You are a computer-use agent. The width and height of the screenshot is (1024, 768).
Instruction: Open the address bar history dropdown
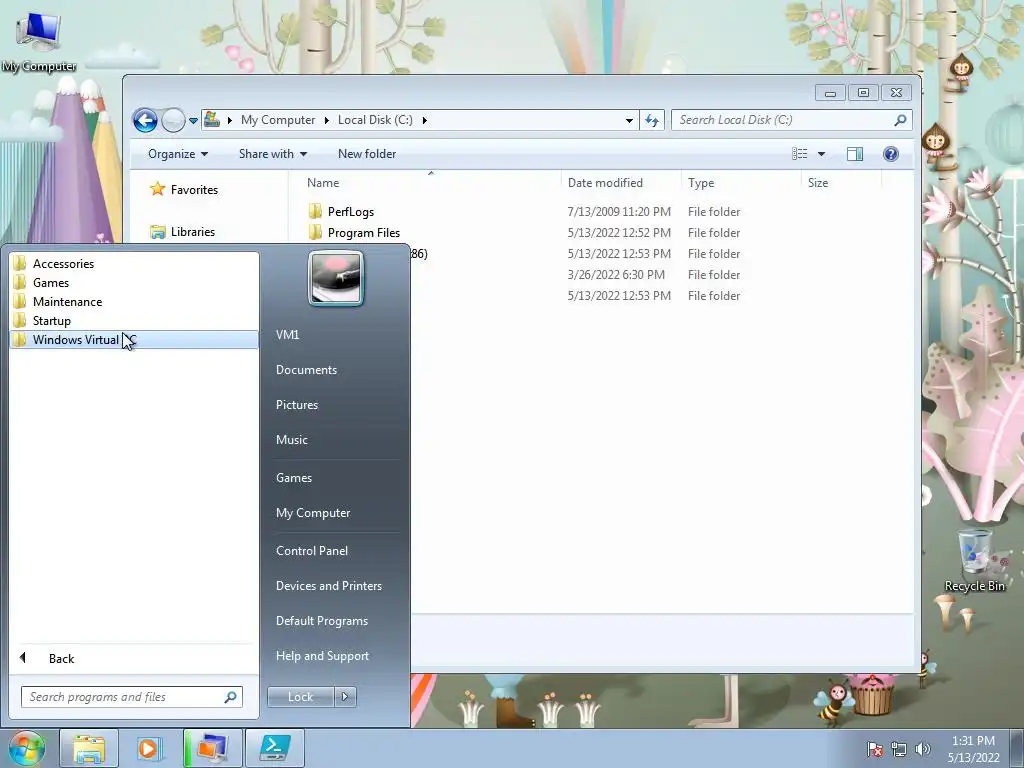(x=629, y=120)
